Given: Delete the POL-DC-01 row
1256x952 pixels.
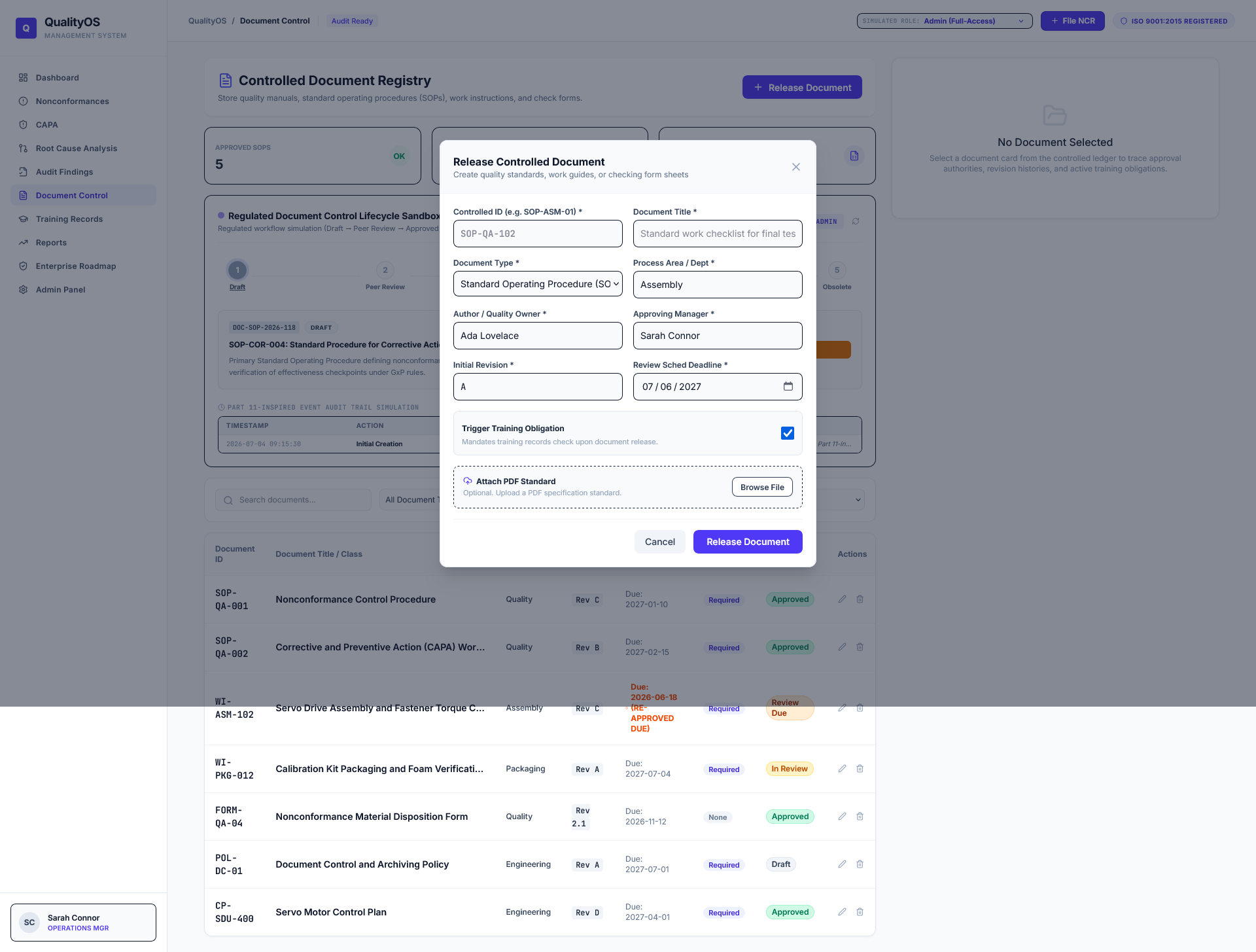Looking at the screenshot, I should pyautogui.click(x=860, y=864).
